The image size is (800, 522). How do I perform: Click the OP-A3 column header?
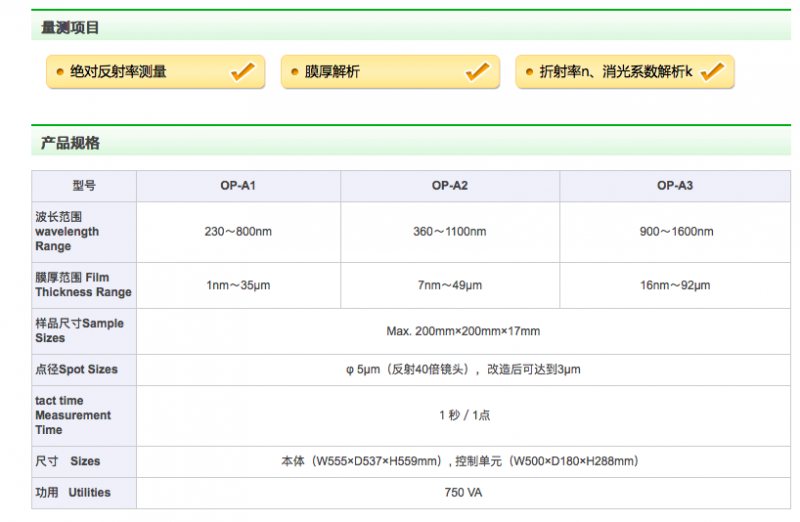point(675,186)
